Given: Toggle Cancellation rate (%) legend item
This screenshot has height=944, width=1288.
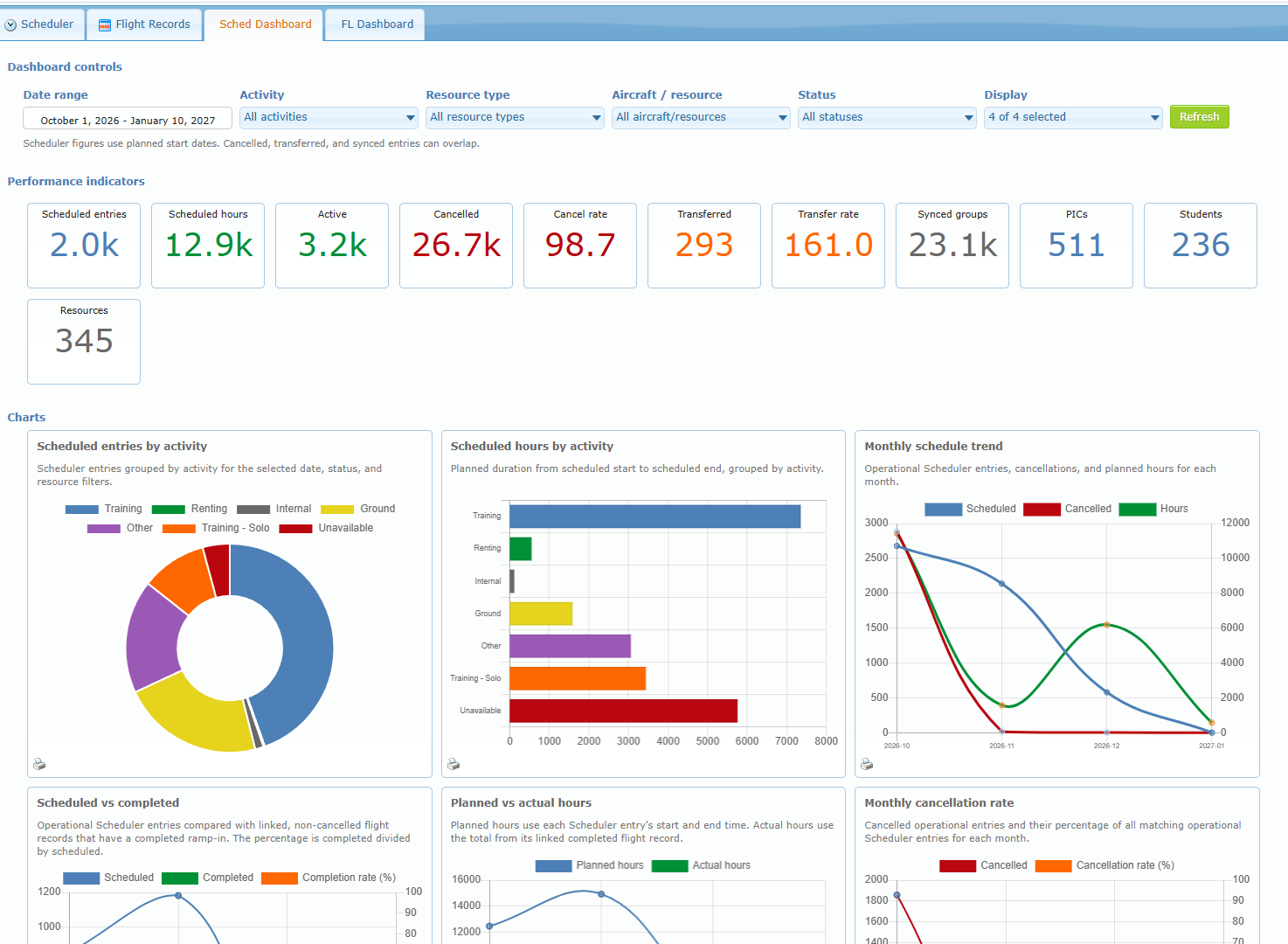Looking at the screenshot, I should (x=1104, y=865).
